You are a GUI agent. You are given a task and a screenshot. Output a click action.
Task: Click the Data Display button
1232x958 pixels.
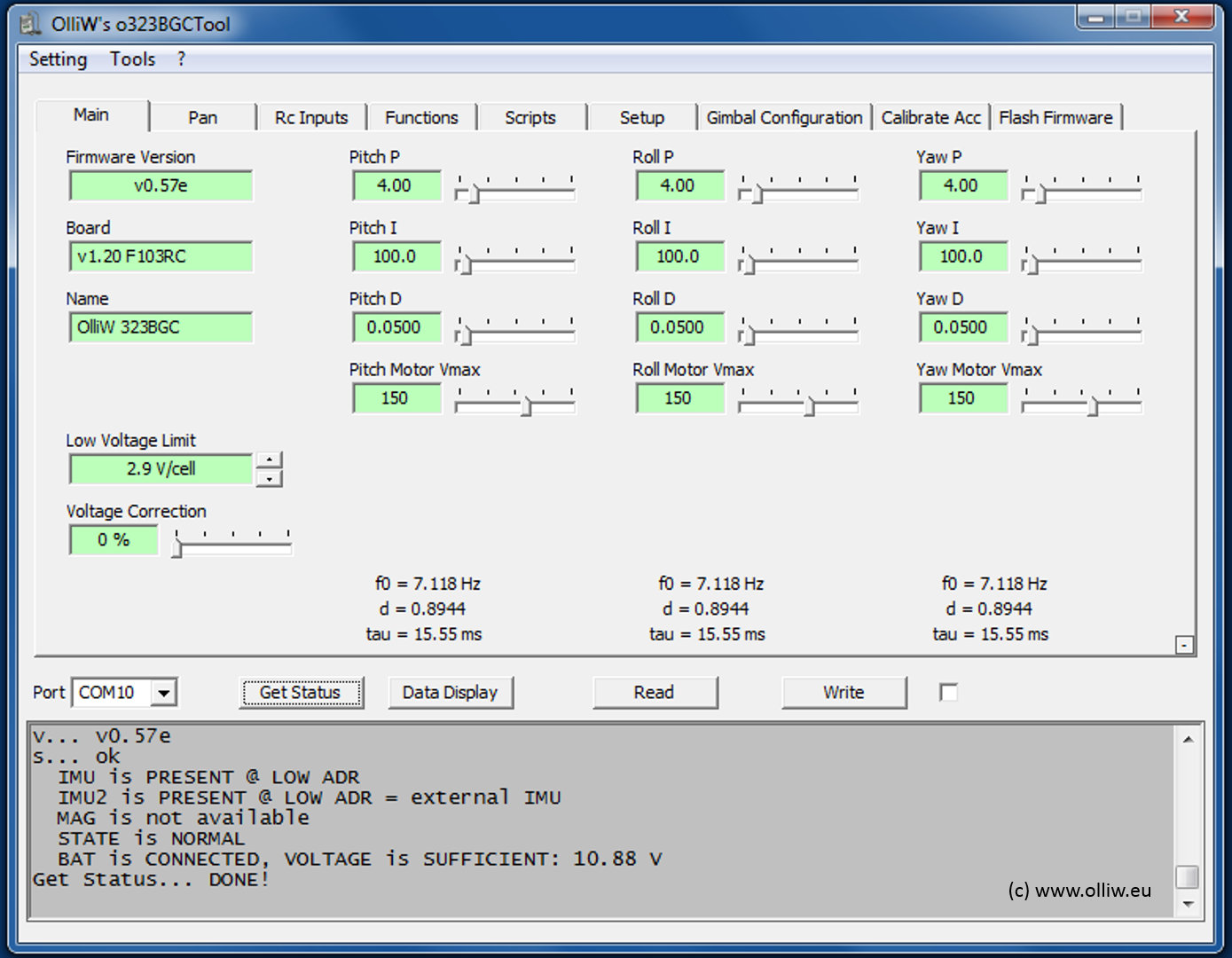pos(450,693)
